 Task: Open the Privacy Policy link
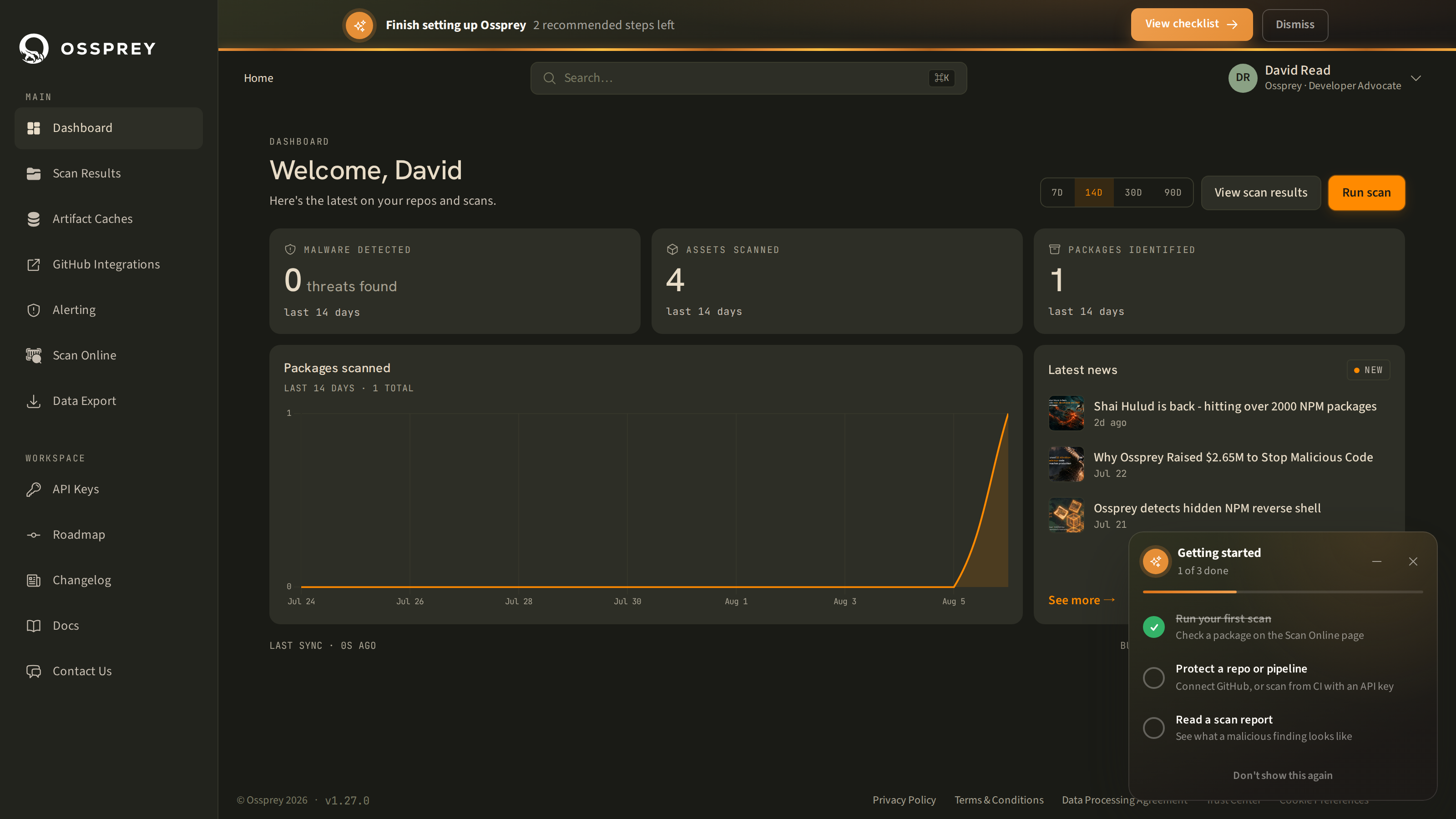click(904, 800)
